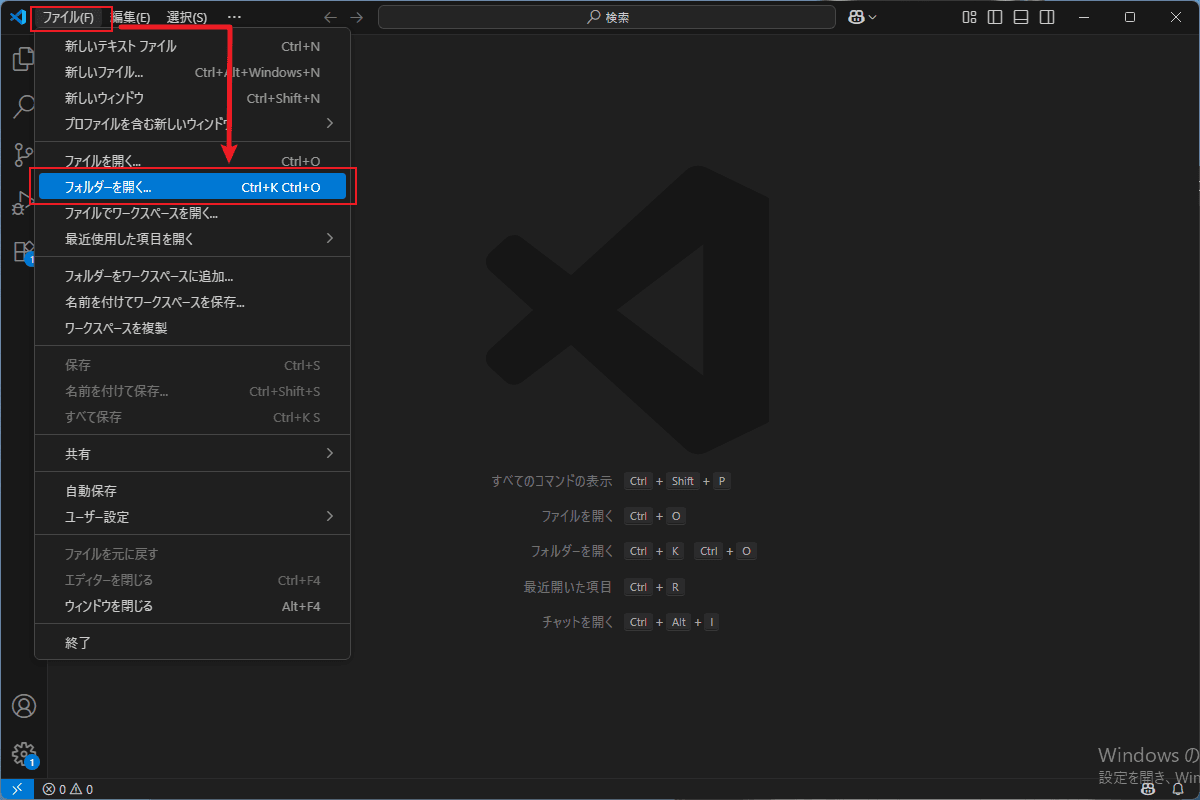Choose フォルダーを開く... from the menu
The height and width of the screenshot is (800, 1200).
pos(193,187)
